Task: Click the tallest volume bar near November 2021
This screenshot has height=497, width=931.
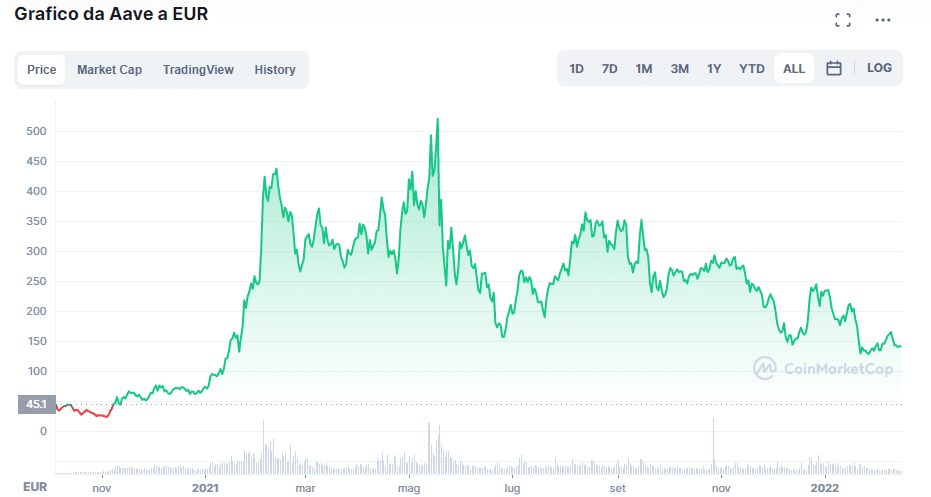Action: tap(714, 445)
